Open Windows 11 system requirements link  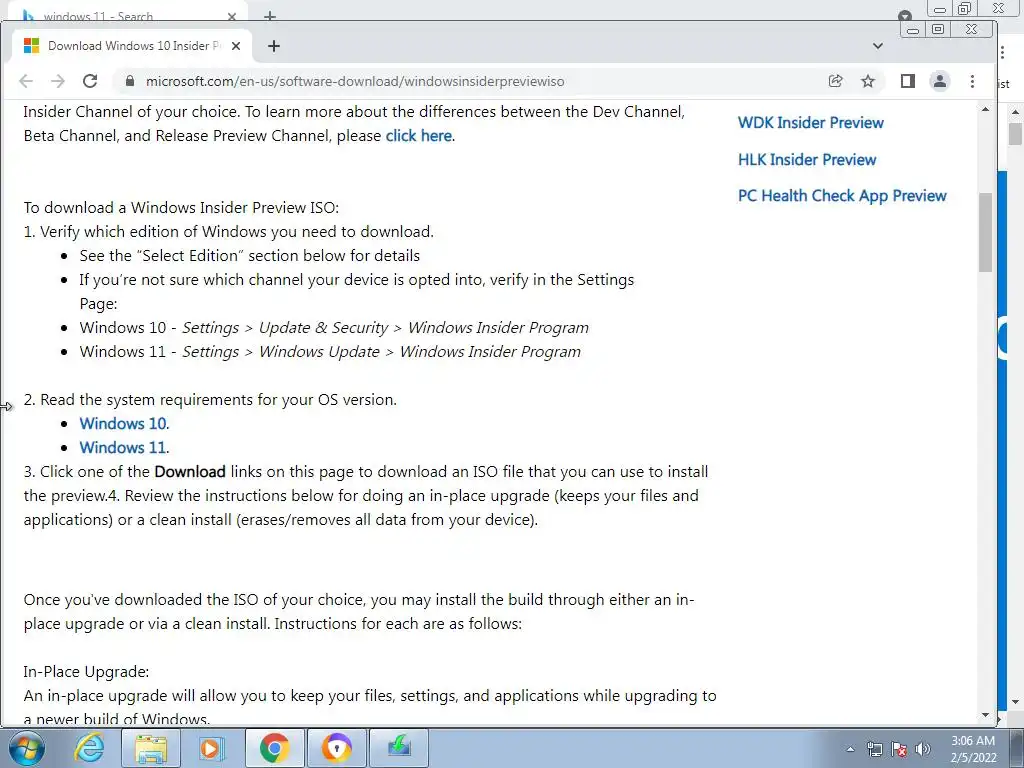tap(123, 447)
